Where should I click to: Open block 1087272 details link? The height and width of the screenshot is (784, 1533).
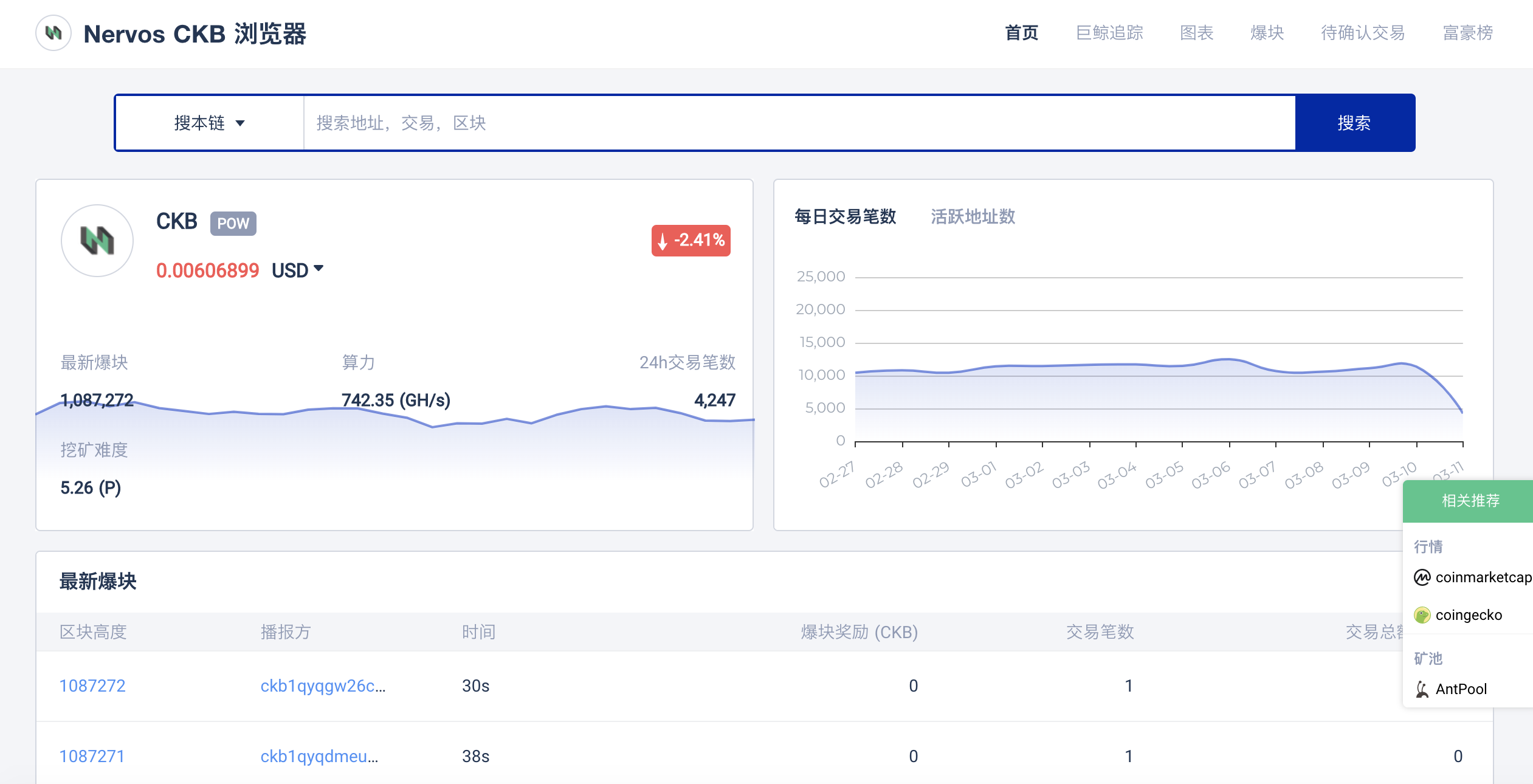click(x=92, y=685)
